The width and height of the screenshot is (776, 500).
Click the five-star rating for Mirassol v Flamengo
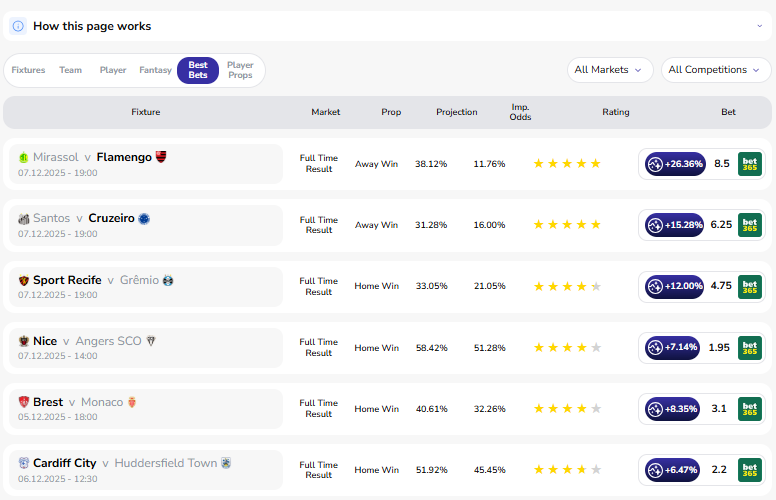point(567,164)
